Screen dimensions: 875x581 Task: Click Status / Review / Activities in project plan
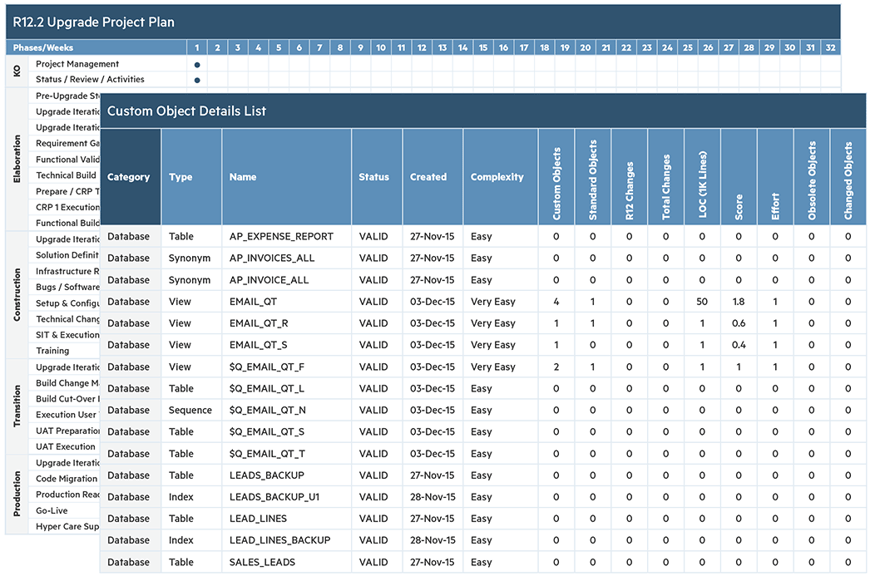coord(90,79)
